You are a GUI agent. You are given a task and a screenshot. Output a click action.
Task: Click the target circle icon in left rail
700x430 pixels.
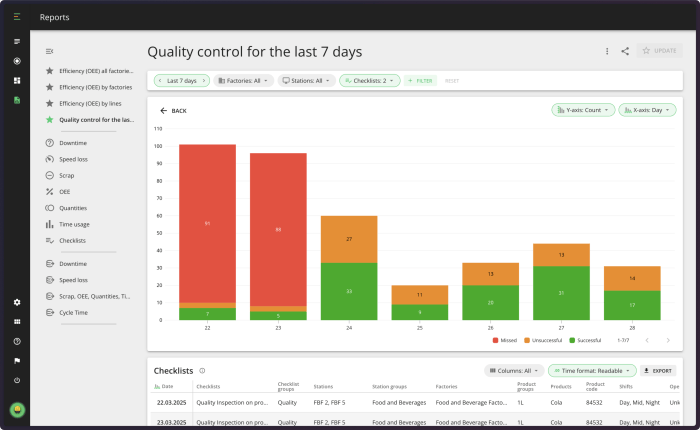tap(17, 61)
